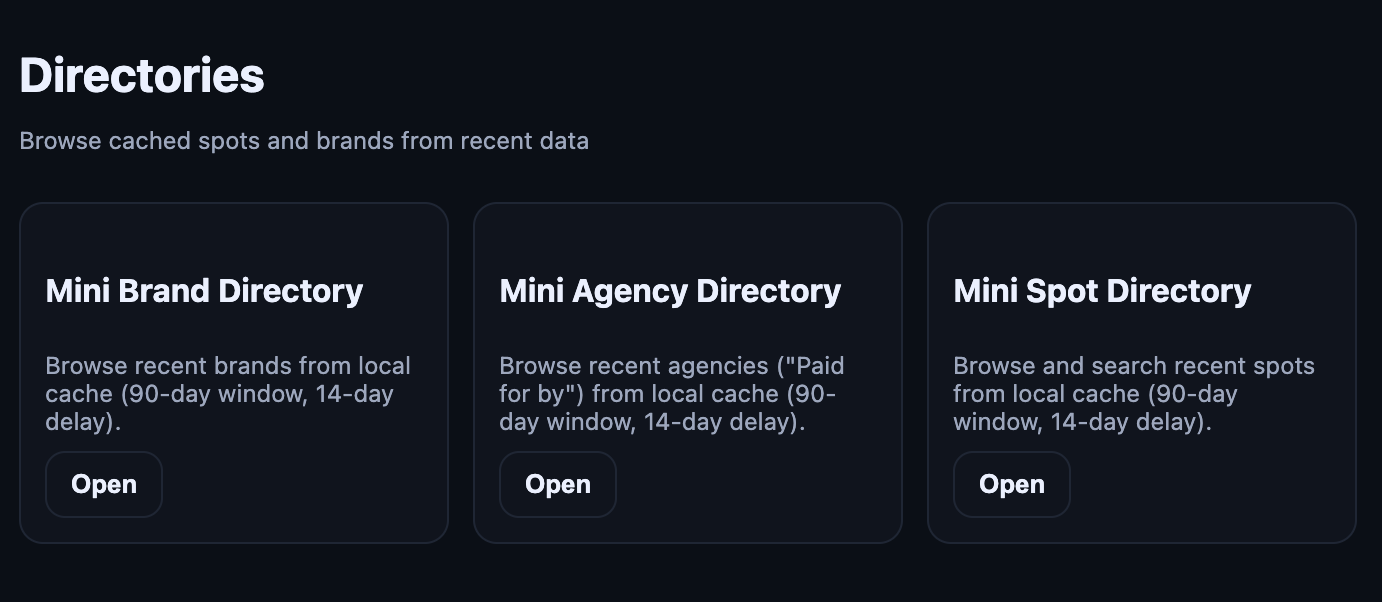Click the Mini Brand Directory title
Viewport: 1382px width, 602px height.
[204, 291]
